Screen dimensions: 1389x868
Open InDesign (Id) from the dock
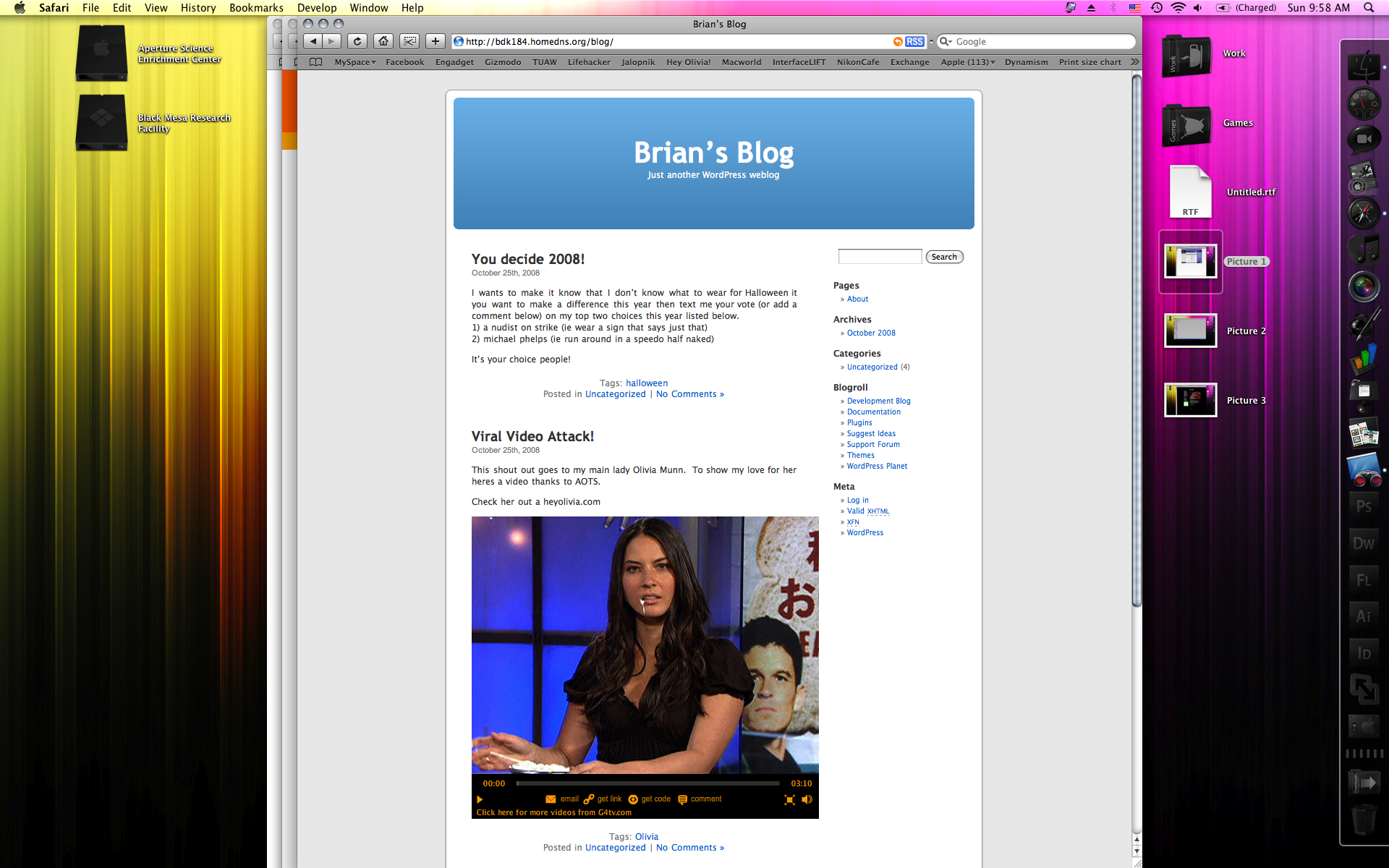[x=1364, y=653]
